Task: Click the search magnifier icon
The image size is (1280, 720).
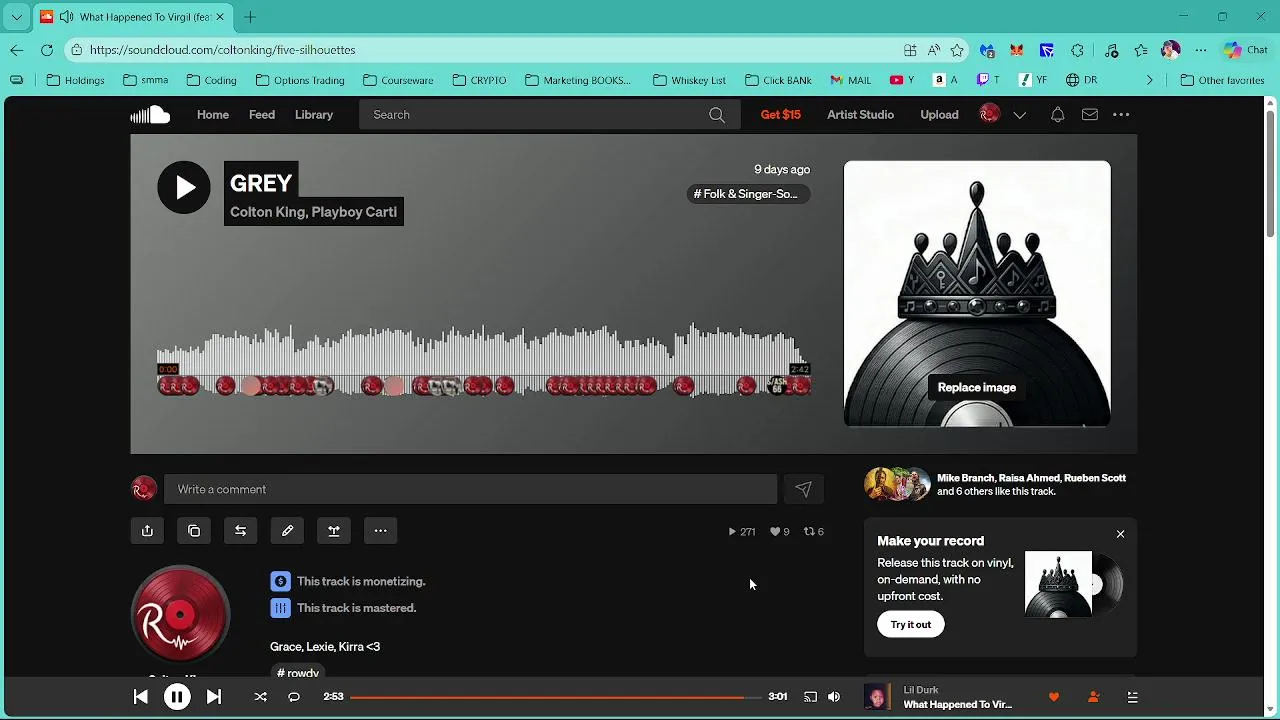Action: tap(717, 115)
